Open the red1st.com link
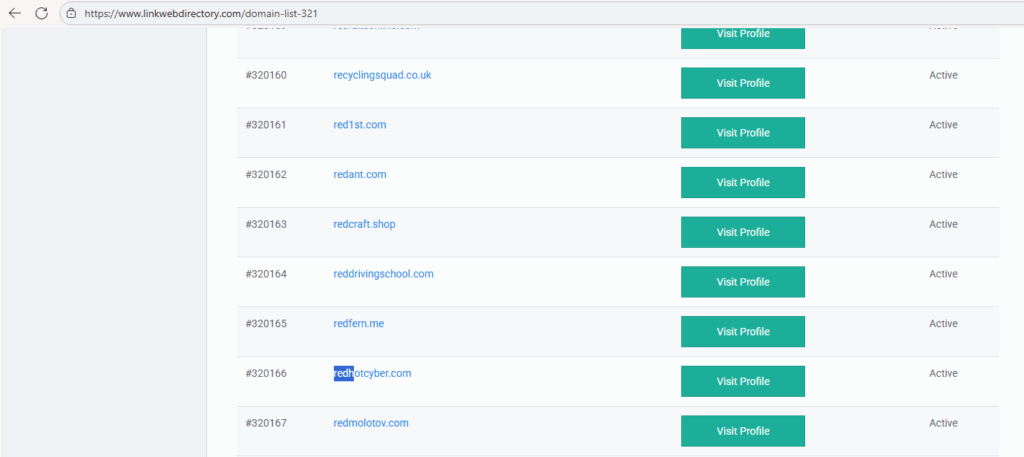1024x457 pixels. (x=360, y=125)
